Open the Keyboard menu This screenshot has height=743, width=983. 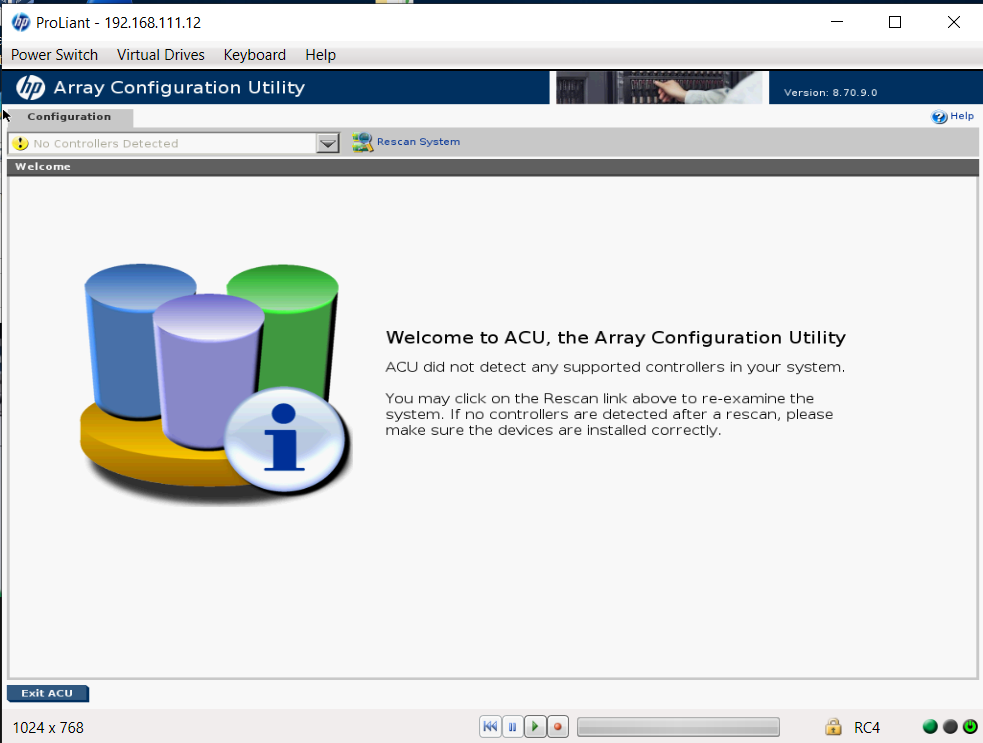click(x=255, y=55)
